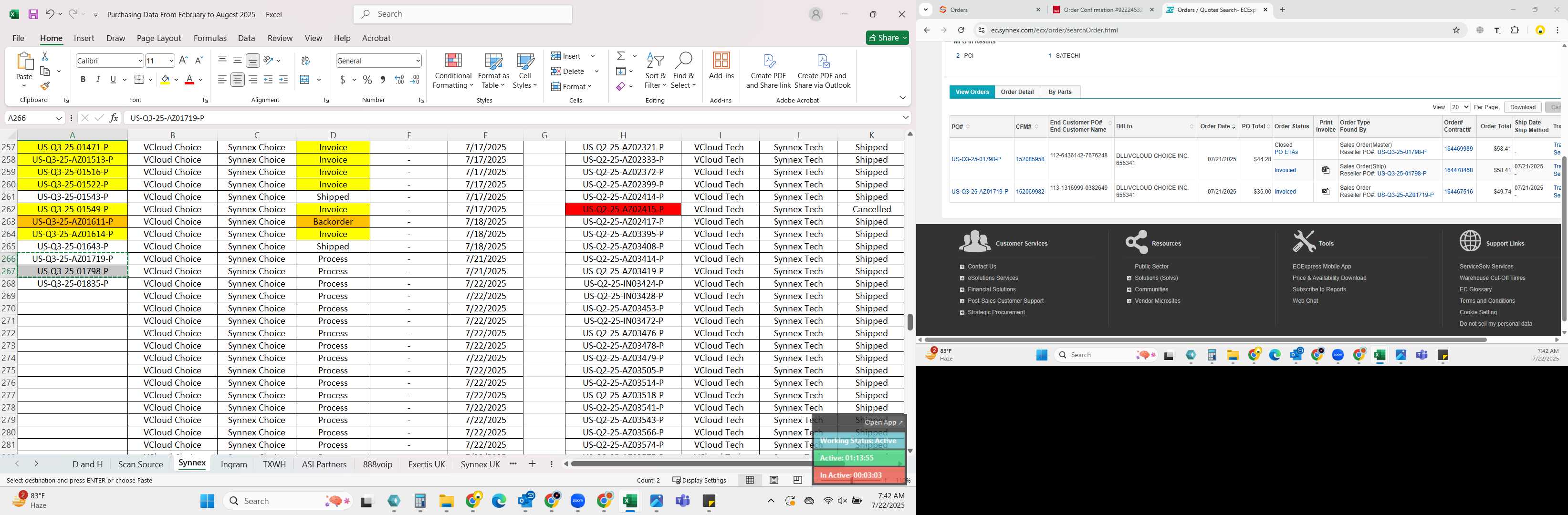Open Microsoft Teams from Windows taskbar
Viewport: 1568px width, 515px height.
coord(683,501)
